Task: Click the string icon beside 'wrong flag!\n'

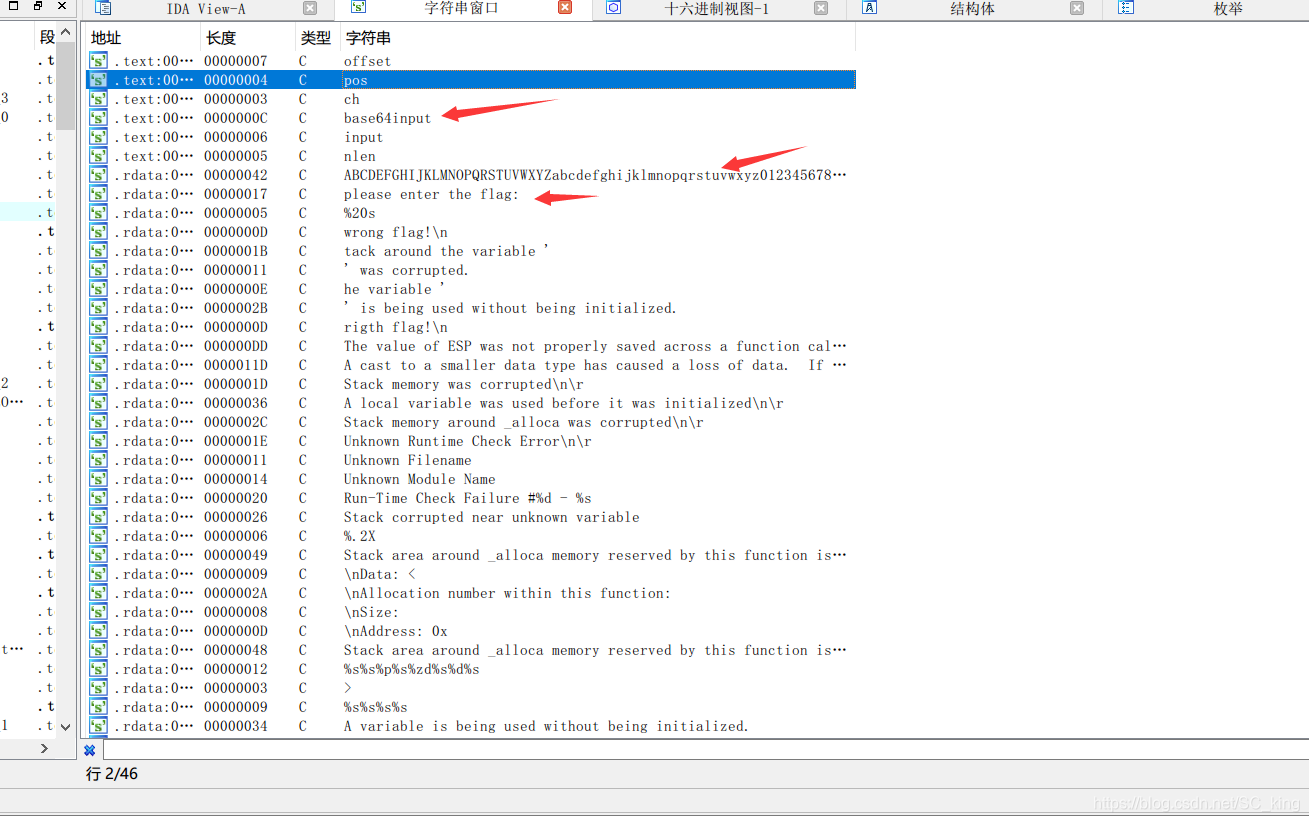Action: coord(98,232)
